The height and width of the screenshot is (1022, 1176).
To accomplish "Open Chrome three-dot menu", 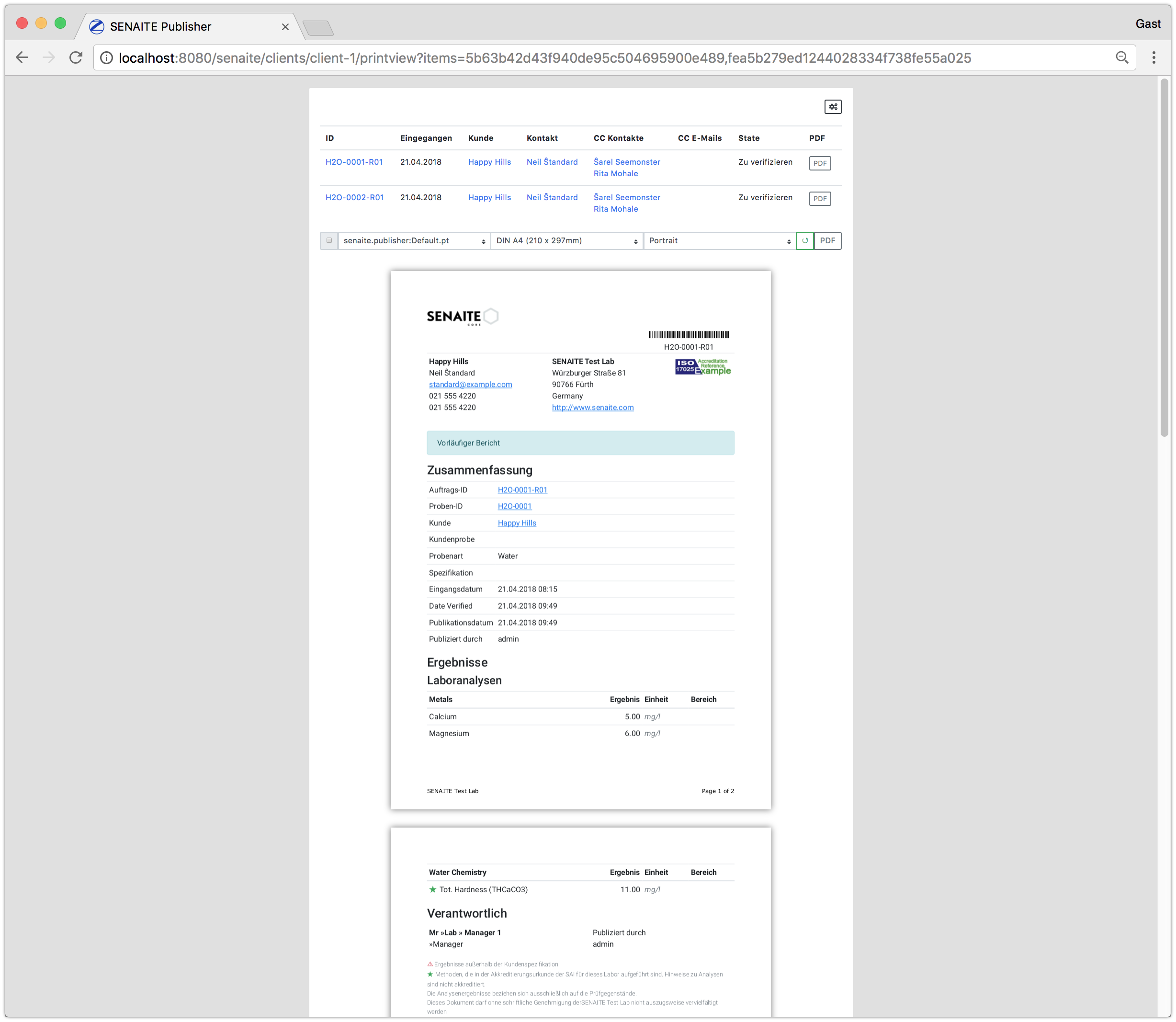I will point(1154,57).
